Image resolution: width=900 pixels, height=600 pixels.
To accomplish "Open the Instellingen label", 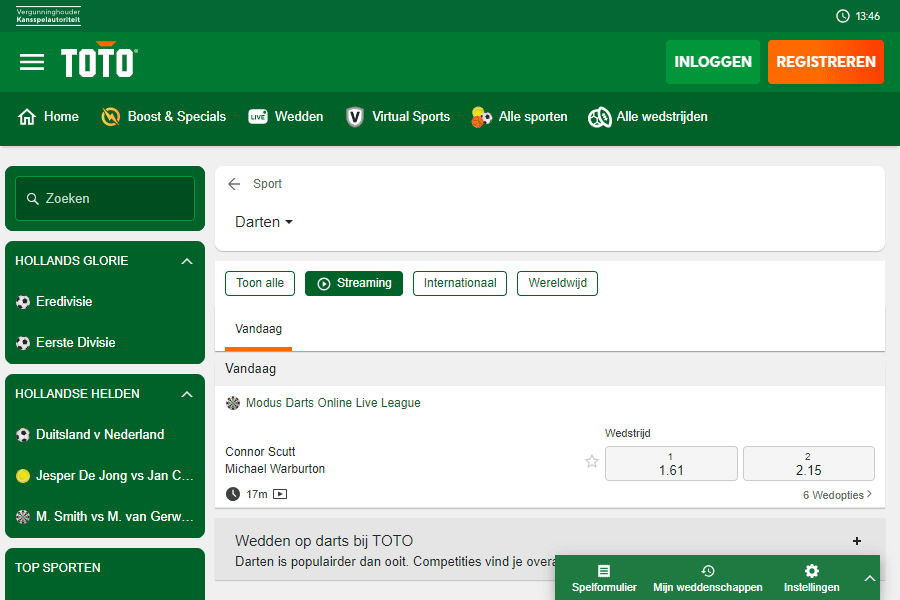I will point(812,587).
